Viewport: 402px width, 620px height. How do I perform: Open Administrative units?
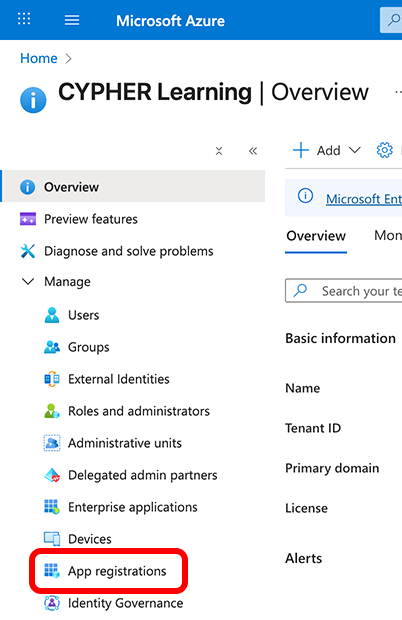coord(125,443)
